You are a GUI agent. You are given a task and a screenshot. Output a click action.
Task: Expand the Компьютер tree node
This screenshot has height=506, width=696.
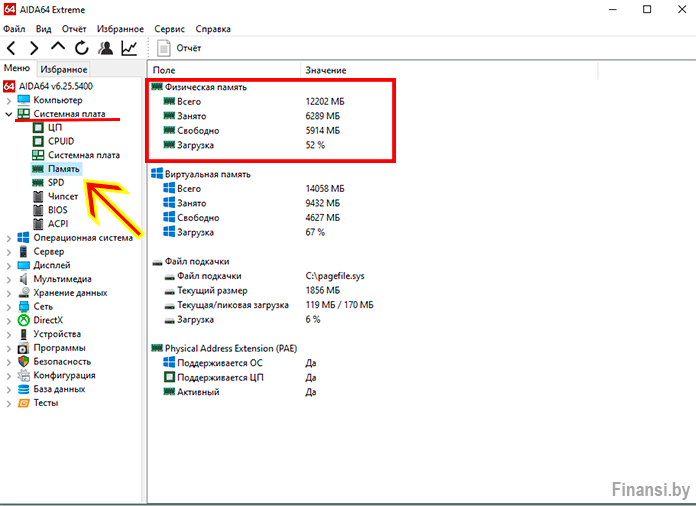tap(9, 100)
